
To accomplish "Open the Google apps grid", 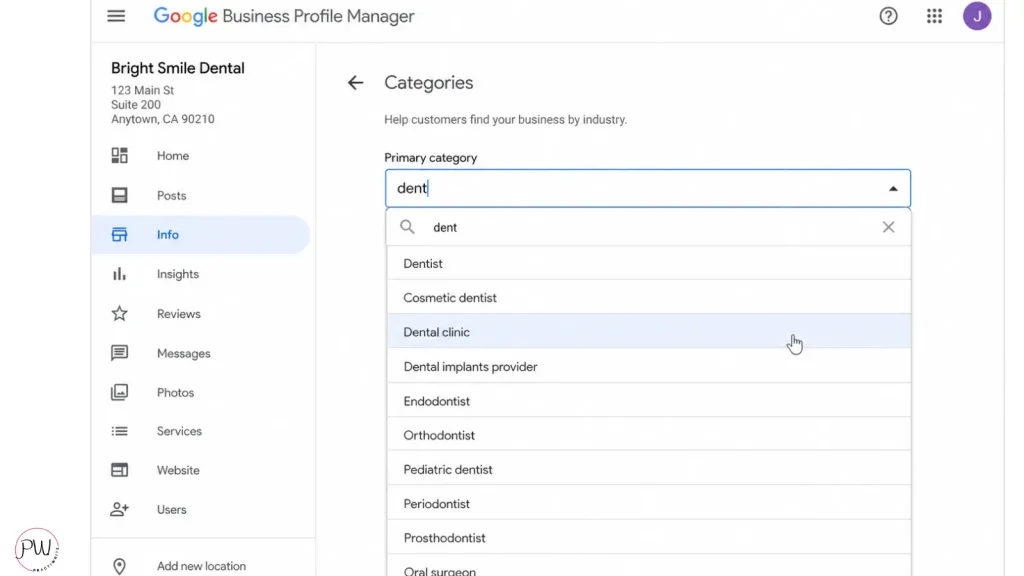I will coord(934,16).
